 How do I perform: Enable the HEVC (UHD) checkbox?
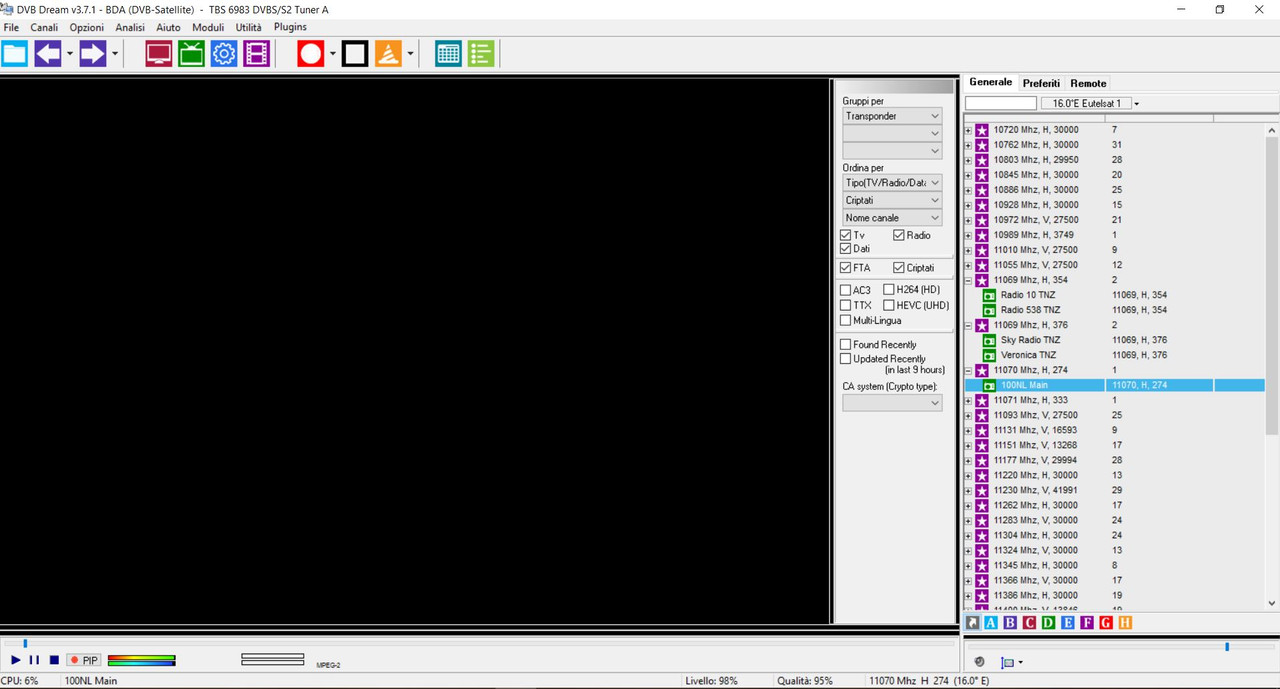coord(889,305)
